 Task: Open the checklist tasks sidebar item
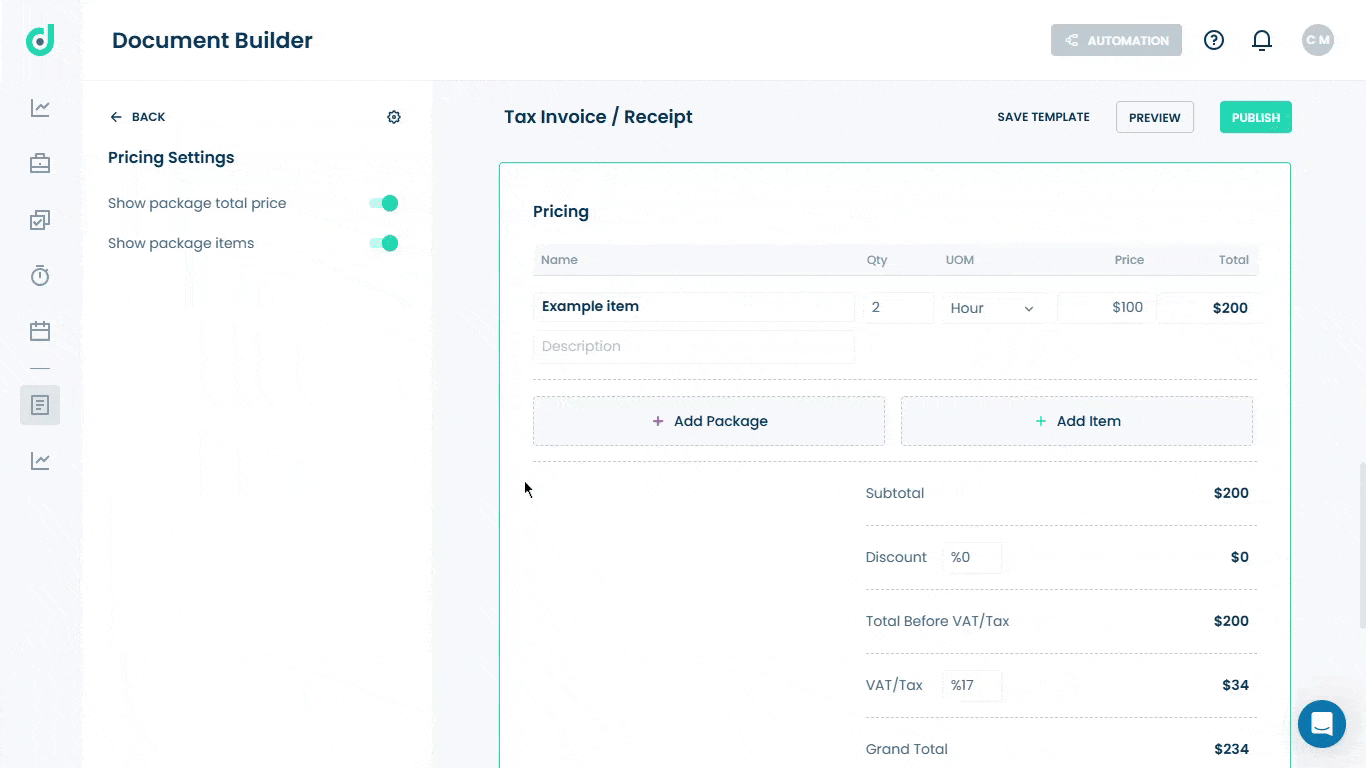click(x=40, y=219)
